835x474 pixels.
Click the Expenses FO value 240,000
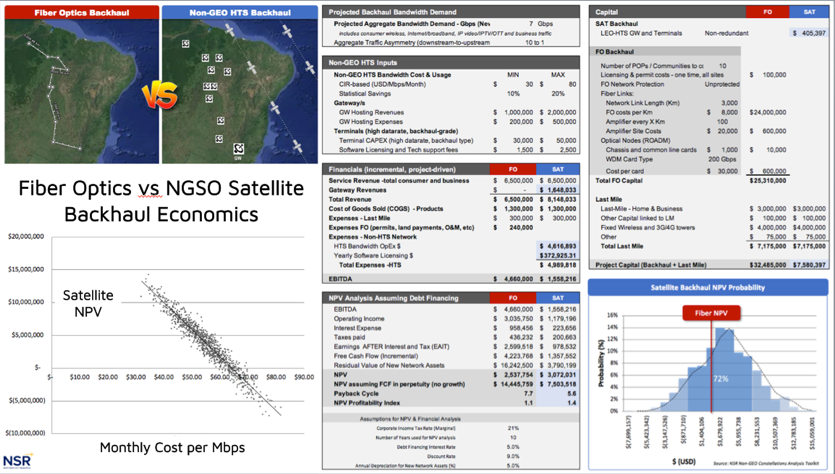(519, 227)
